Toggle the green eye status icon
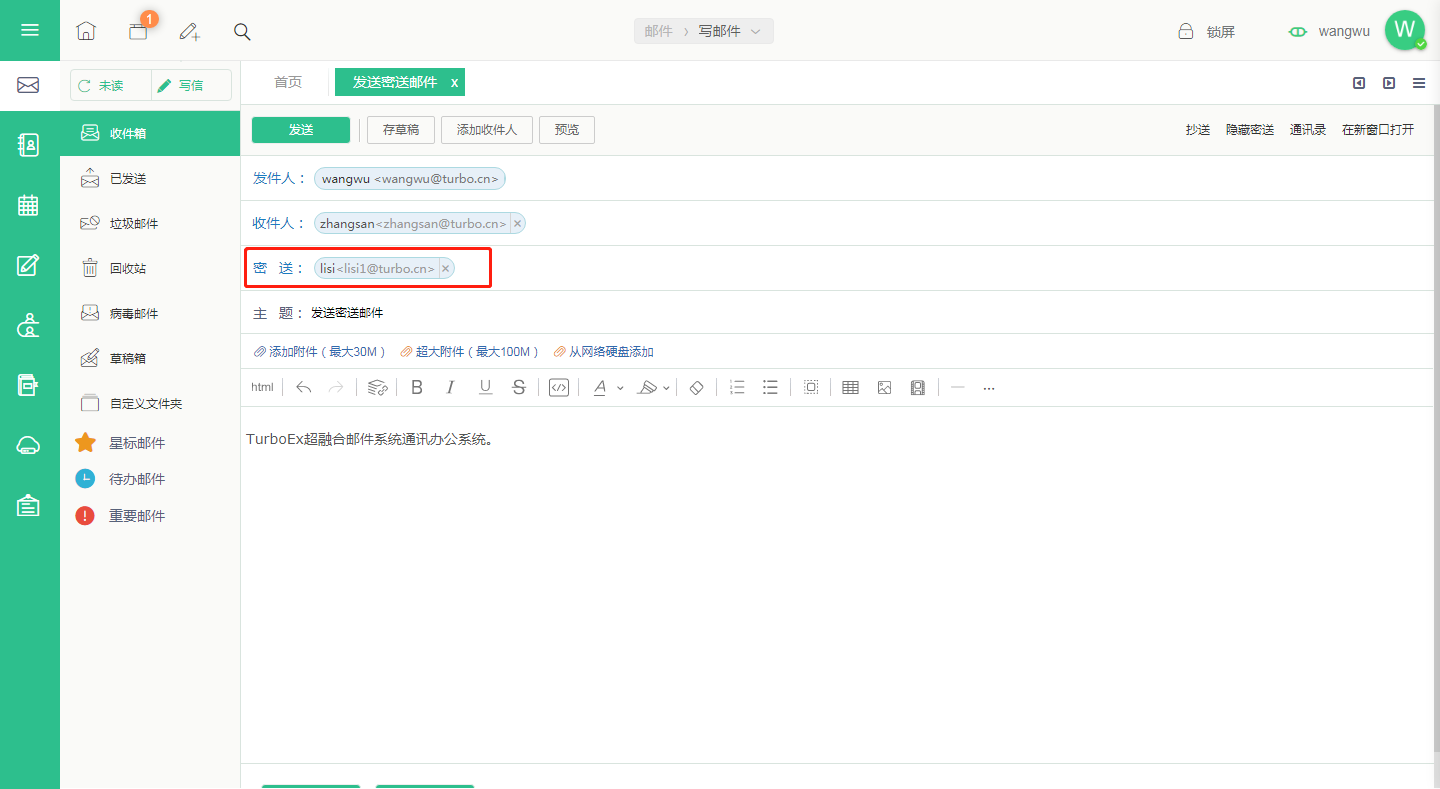Viewport: 1440px width, 789px height. pos(1298,32)
